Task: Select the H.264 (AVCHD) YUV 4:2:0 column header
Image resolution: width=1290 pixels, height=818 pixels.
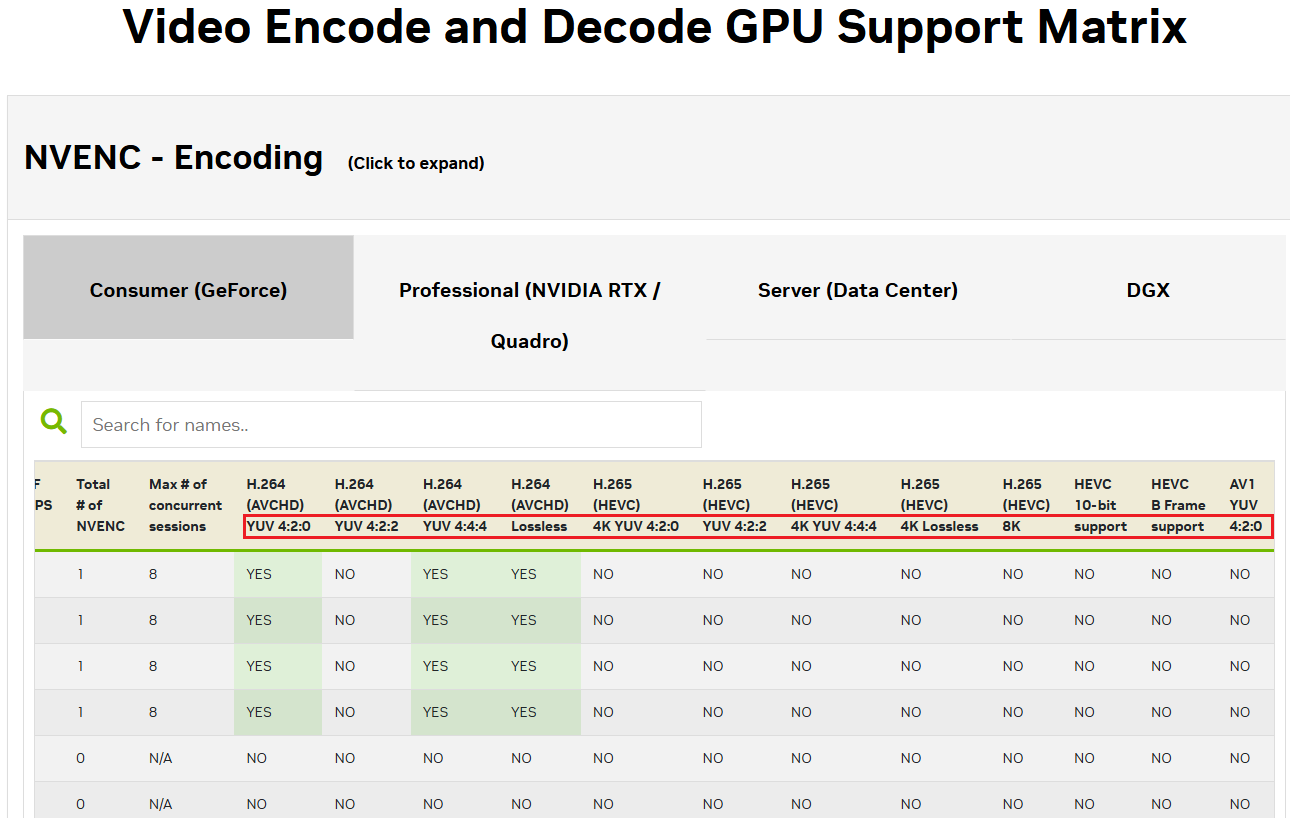Action: (x=278, y=505)
